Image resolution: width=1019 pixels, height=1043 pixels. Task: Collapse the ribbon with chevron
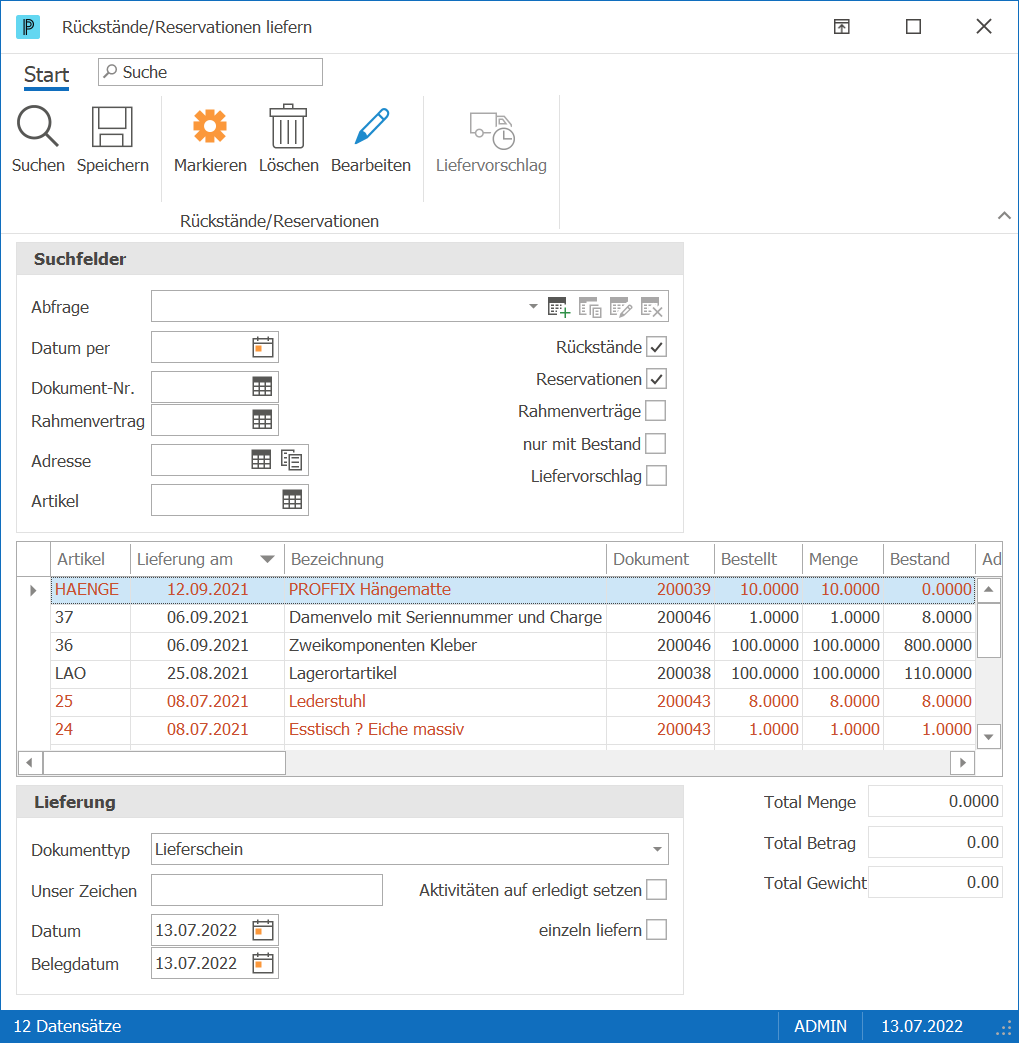[x=1004, y=216]
